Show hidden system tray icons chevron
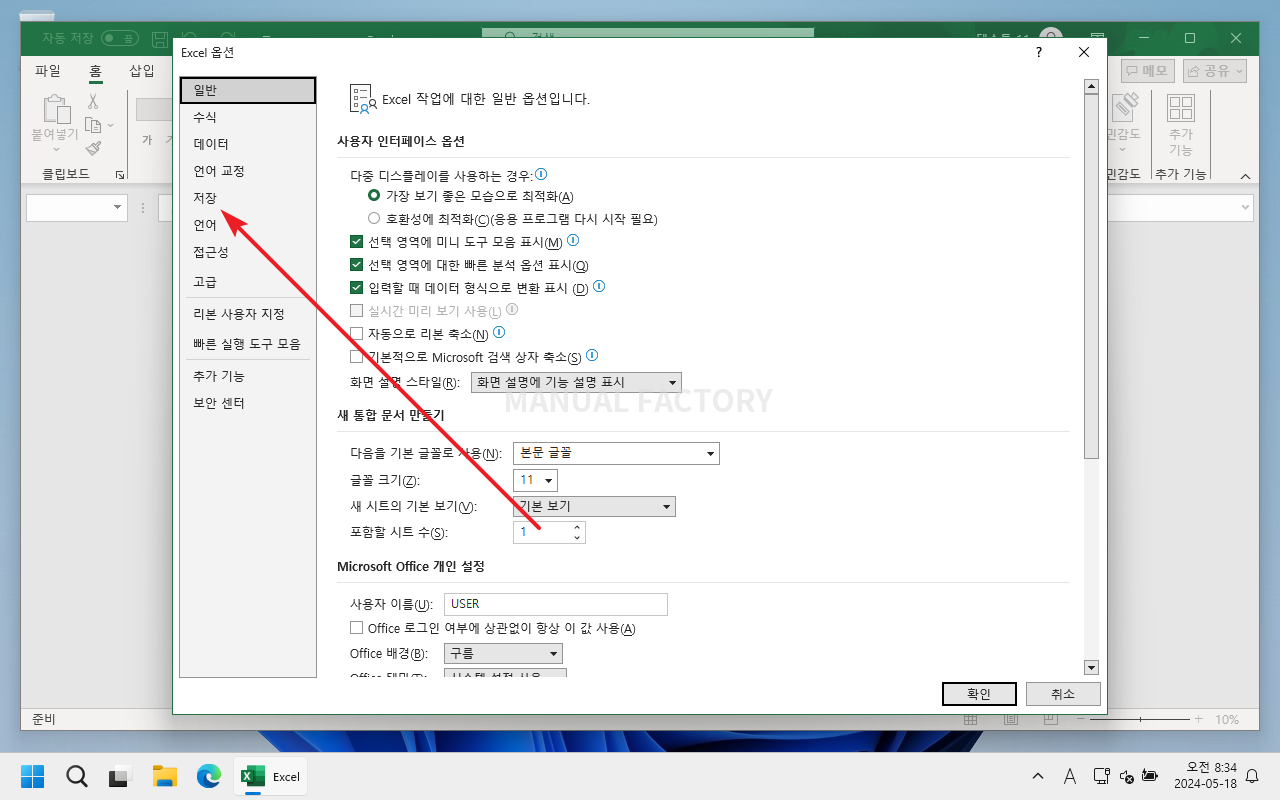The width and height of the screenshot is (1280, 800). 1037,776
